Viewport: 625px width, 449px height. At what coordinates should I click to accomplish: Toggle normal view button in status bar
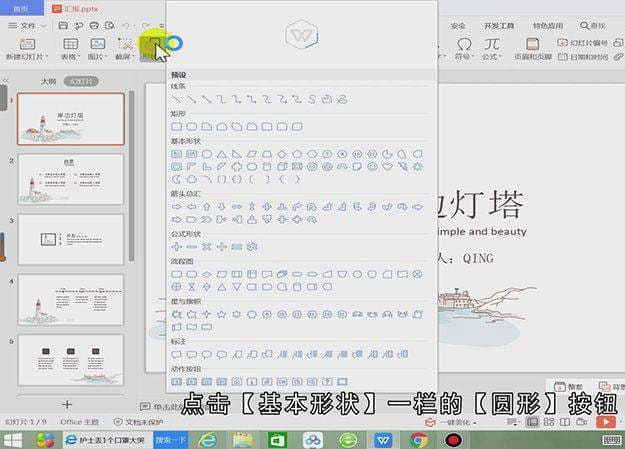coord(532,422)
